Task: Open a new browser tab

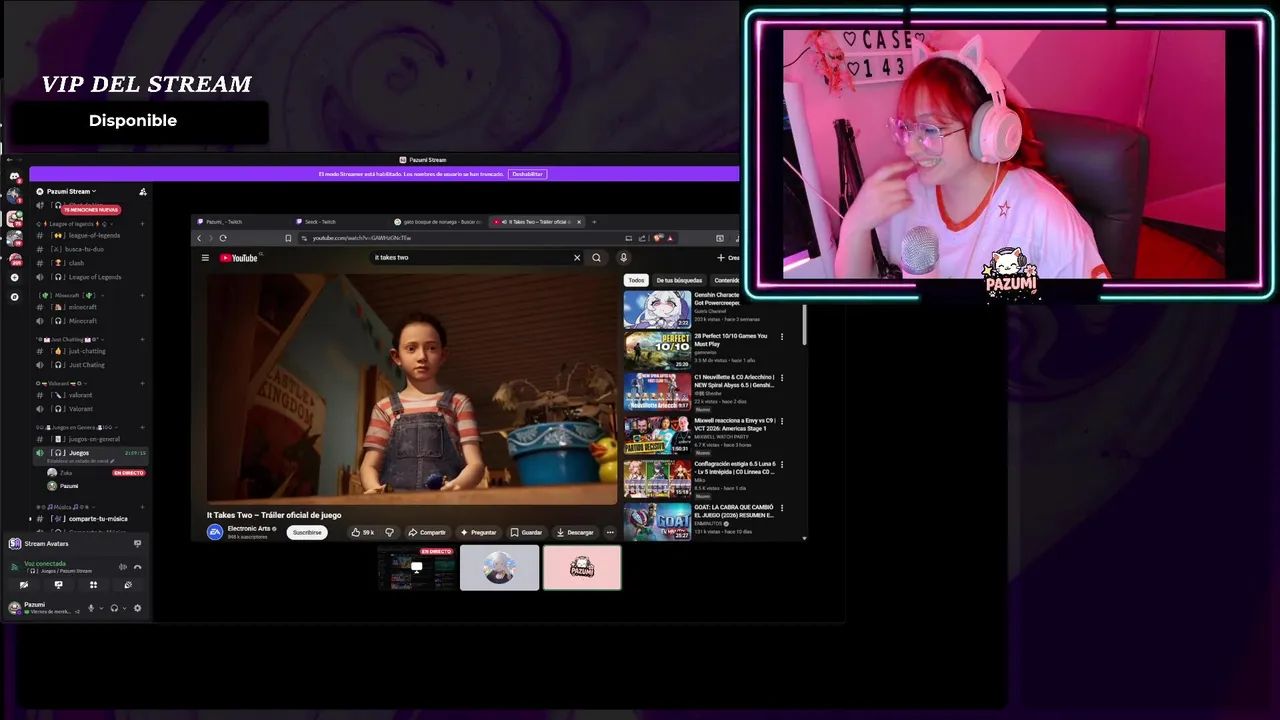Action: (x=594, y=222)
